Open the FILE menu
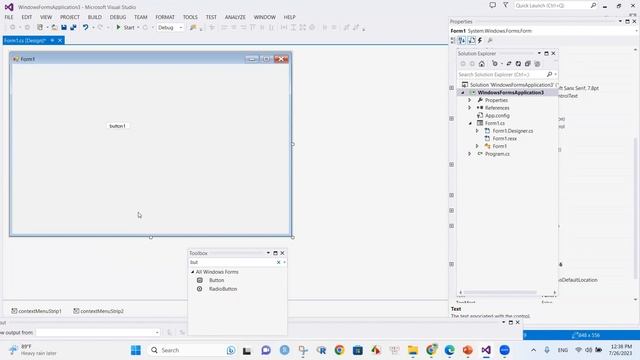Viewport: 640px width, 360px height. pyautogui.click(x=9, y=17)
